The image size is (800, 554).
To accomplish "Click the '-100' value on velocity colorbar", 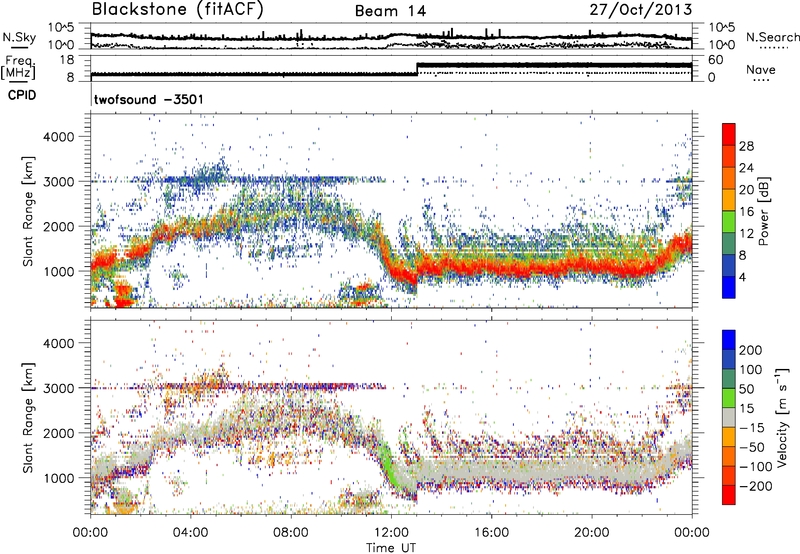I will pos(756,467).
